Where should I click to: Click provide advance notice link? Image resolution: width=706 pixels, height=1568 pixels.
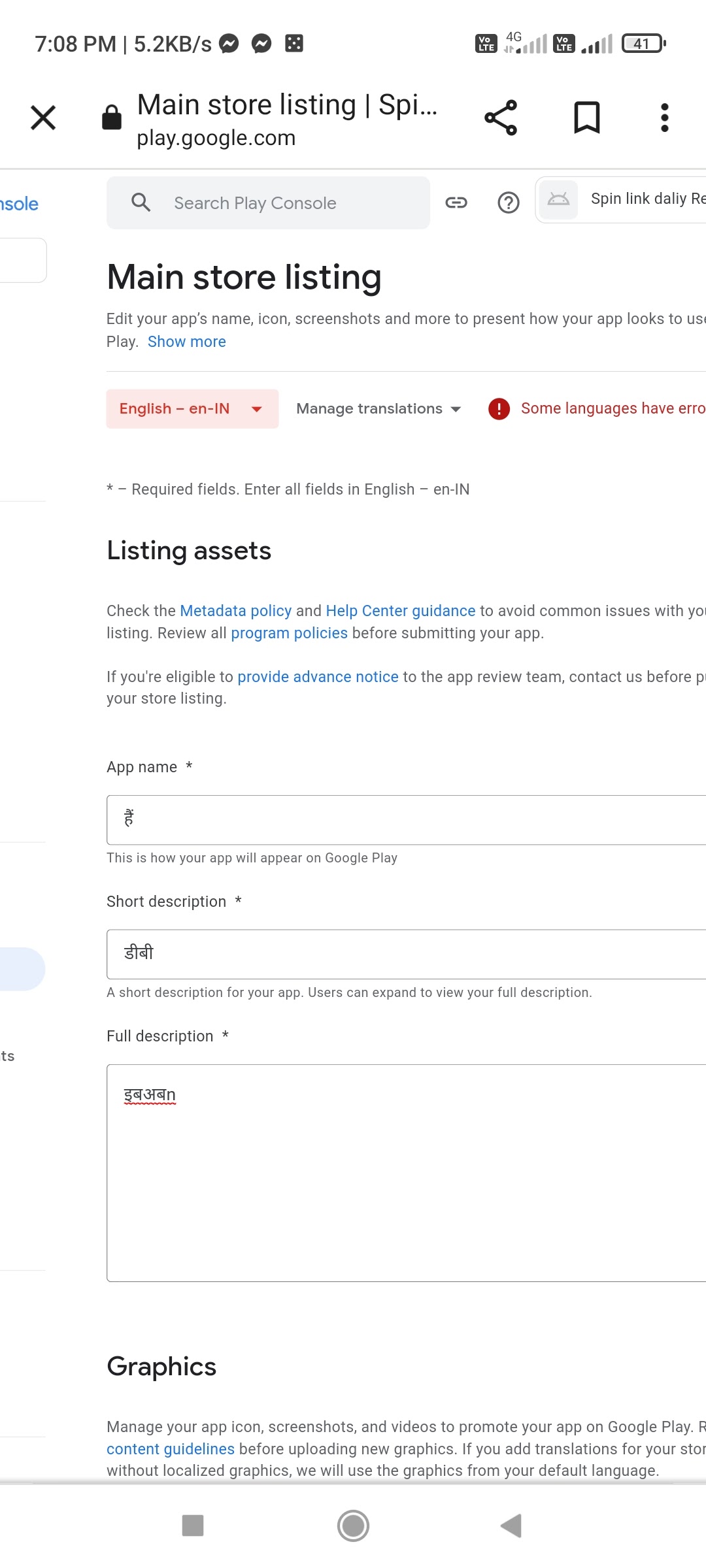point(318,677)
